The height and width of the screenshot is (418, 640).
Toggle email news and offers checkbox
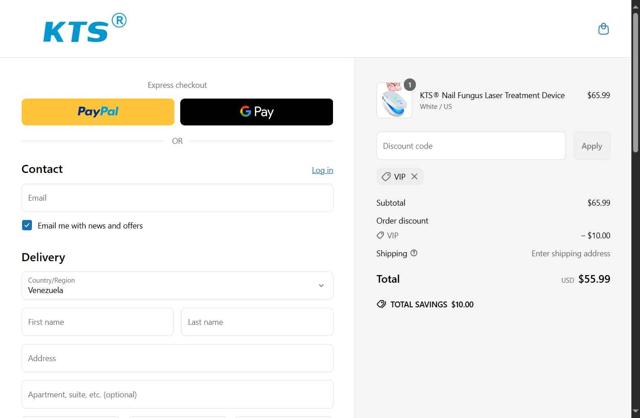pyautogui.click(x=27, y=226)
